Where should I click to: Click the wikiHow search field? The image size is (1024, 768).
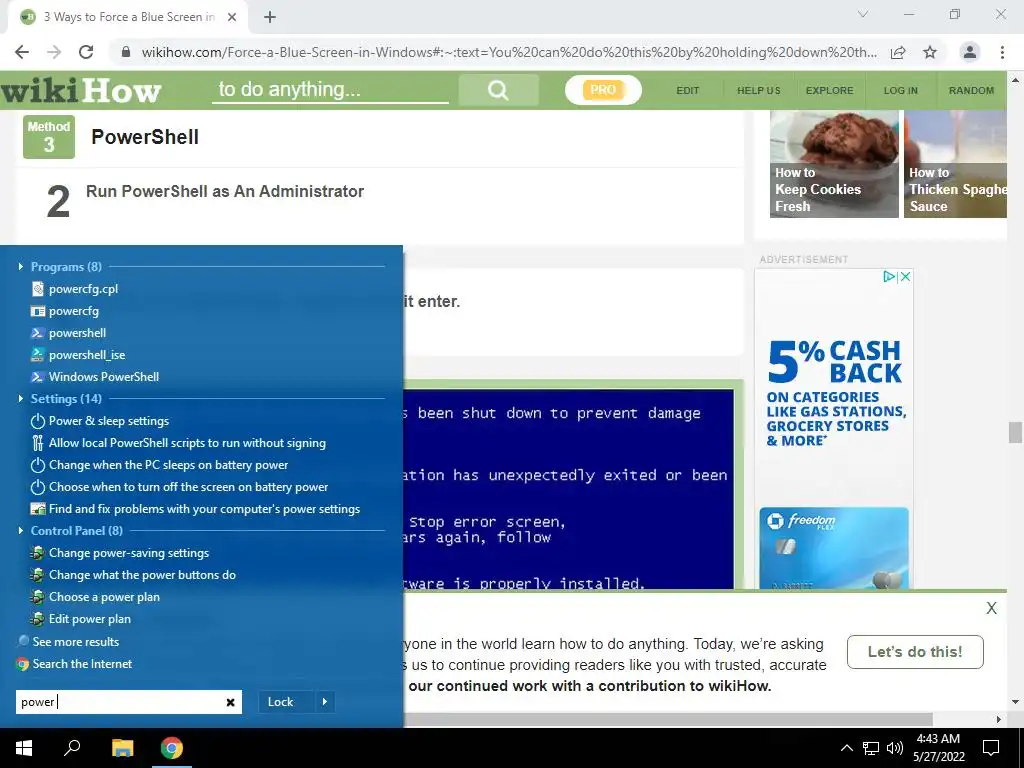pos(330,89)
